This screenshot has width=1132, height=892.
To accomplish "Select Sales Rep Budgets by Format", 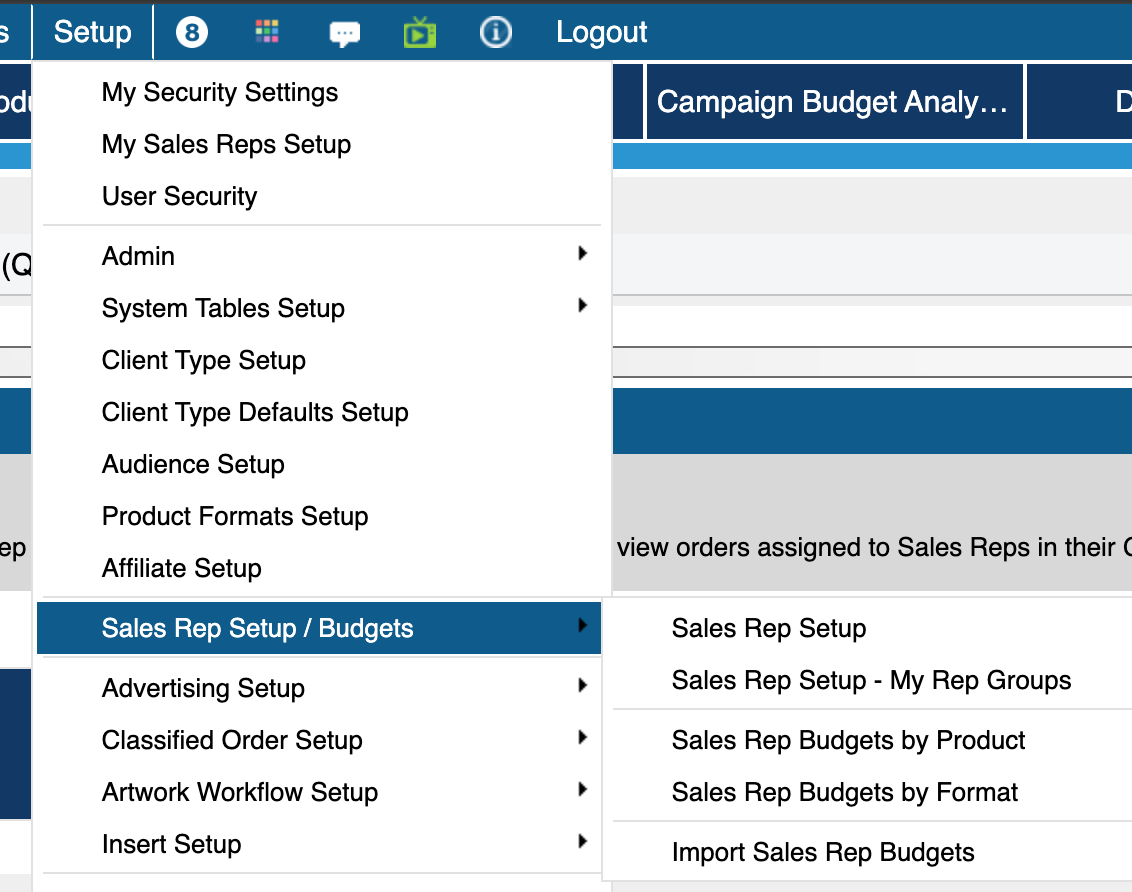I will (844, 792).
